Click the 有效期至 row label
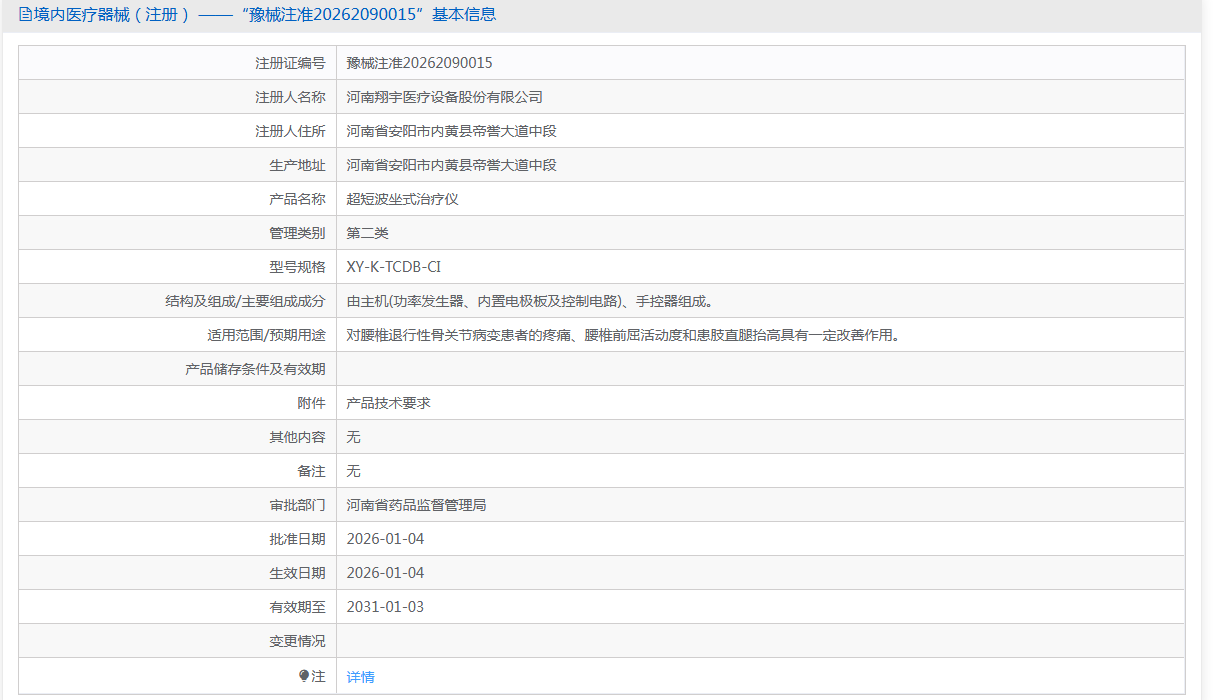This screenshot has height=700, width=1215. tap(297, 607)
